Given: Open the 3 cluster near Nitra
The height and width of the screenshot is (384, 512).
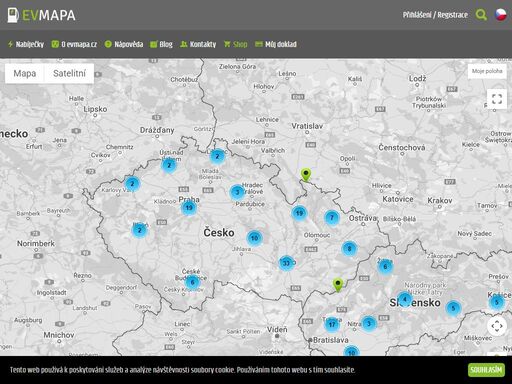Looking at the screenshot, I should click(369, 323).
